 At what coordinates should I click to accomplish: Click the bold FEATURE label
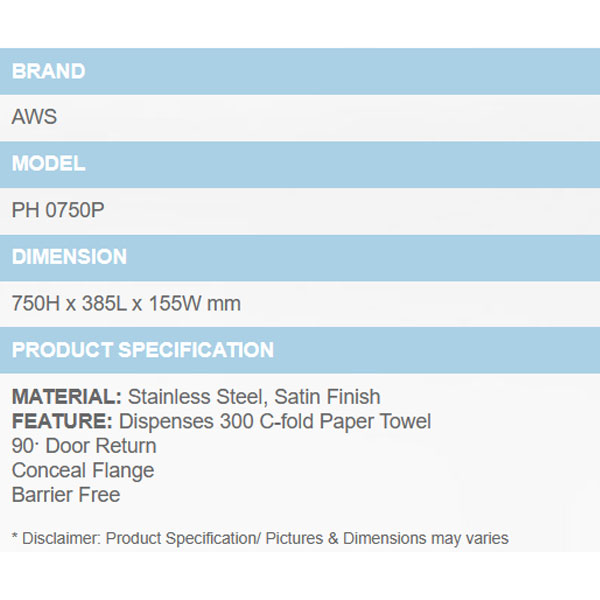tap(62, 421)
